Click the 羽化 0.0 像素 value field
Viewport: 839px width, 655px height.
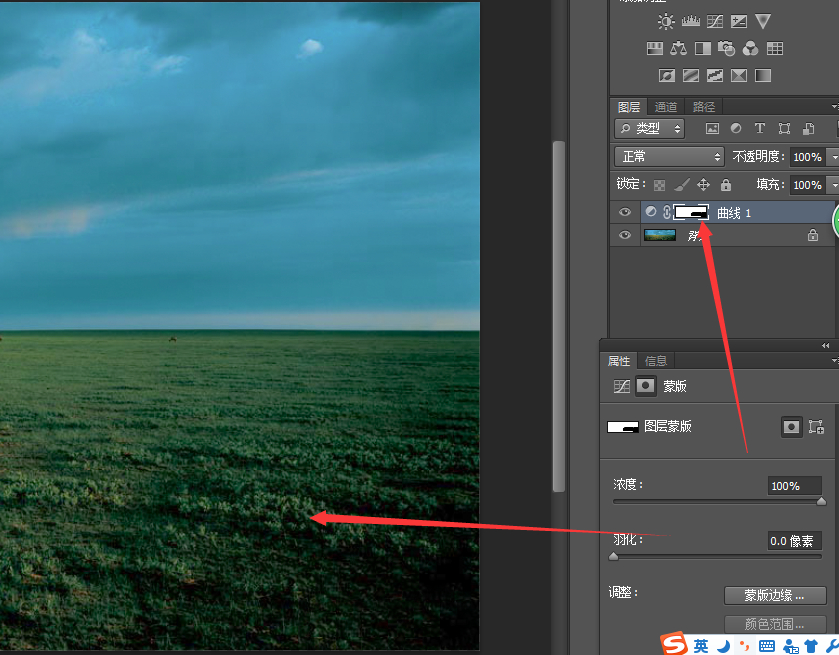(x=795, y=541)
